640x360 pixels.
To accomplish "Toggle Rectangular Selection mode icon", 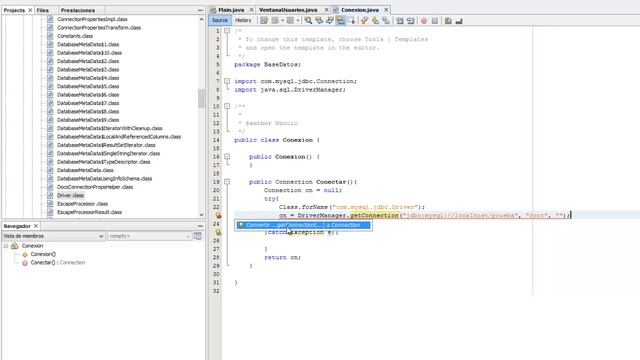I will point(351,20).
